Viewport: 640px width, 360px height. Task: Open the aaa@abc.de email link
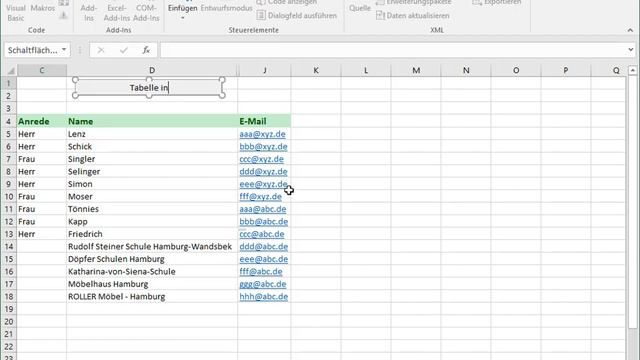[x=263, y=209]
